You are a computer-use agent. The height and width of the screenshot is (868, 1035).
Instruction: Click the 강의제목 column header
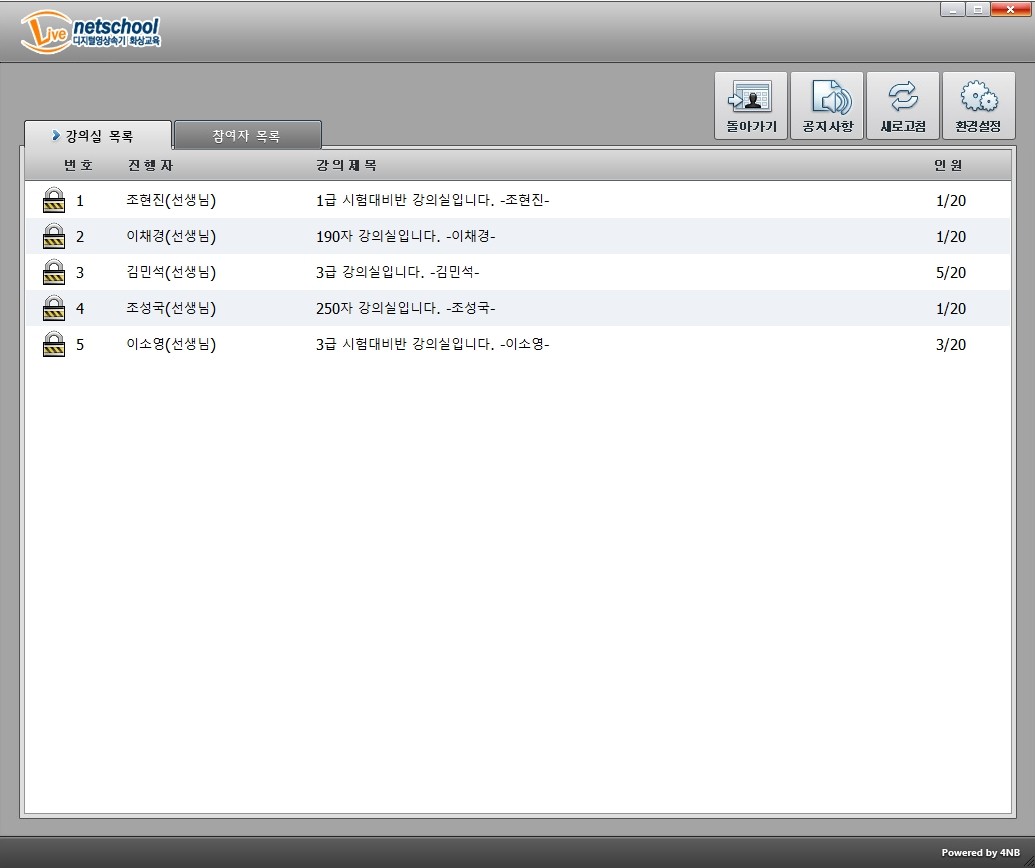tap(346, 165)
